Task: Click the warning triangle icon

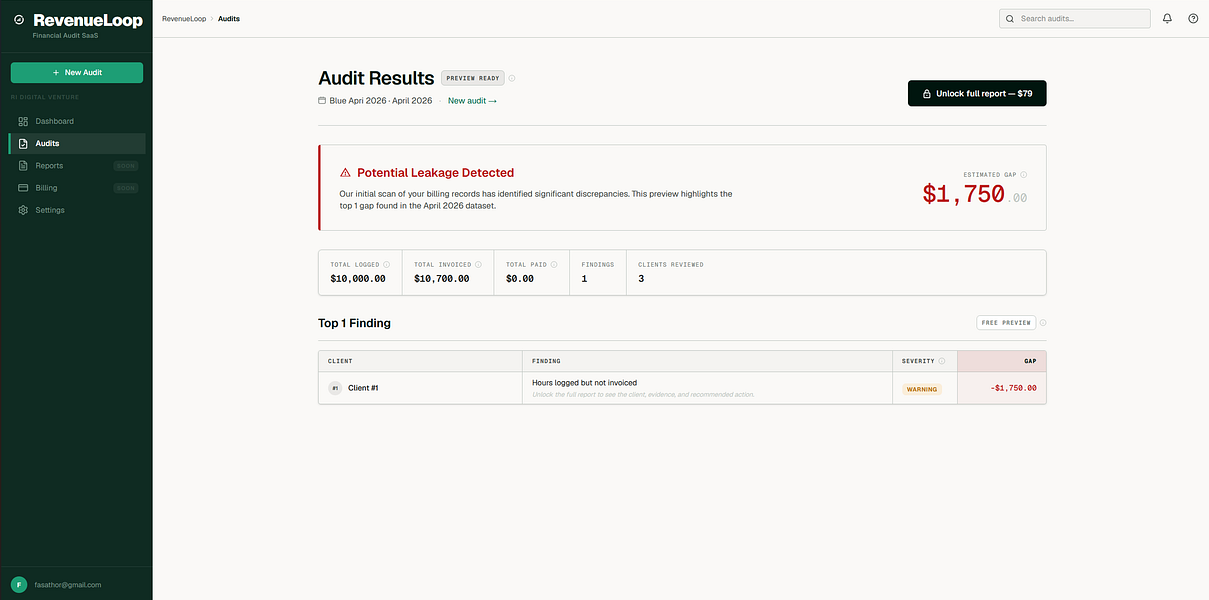Action: pos(345,173)
